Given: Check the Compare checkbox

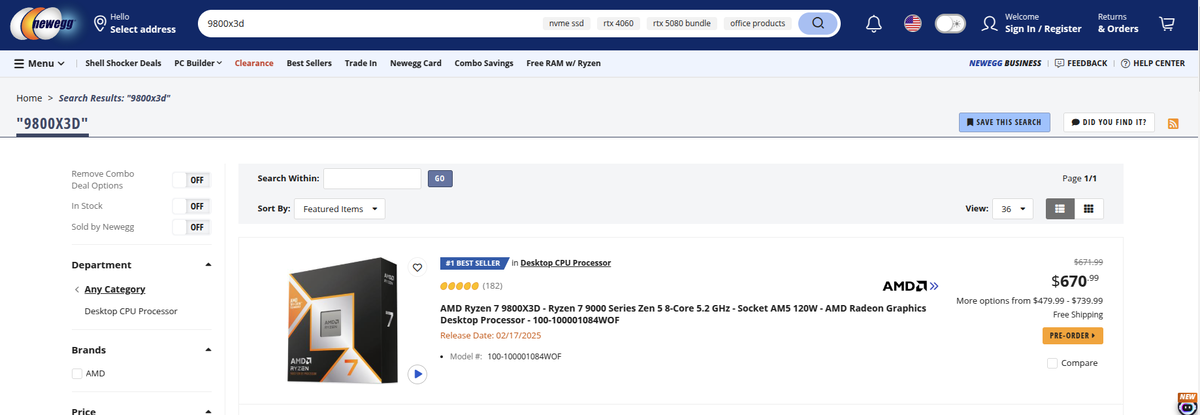Looking at the screenshot, I should 1052,363.
